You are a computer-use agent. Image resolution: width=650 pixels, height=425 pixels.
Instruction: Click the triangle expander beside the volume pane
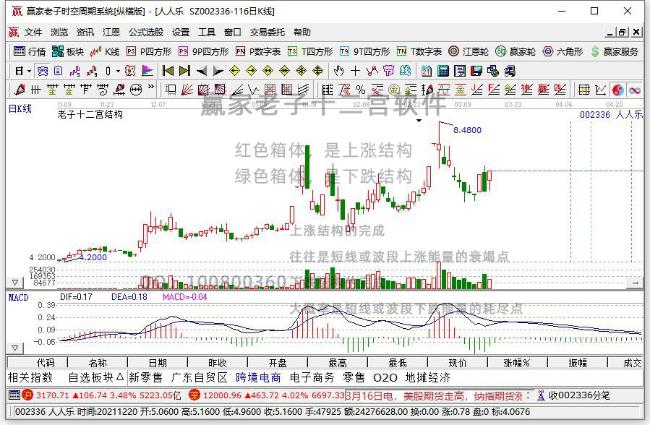click(x=15, y=282)
